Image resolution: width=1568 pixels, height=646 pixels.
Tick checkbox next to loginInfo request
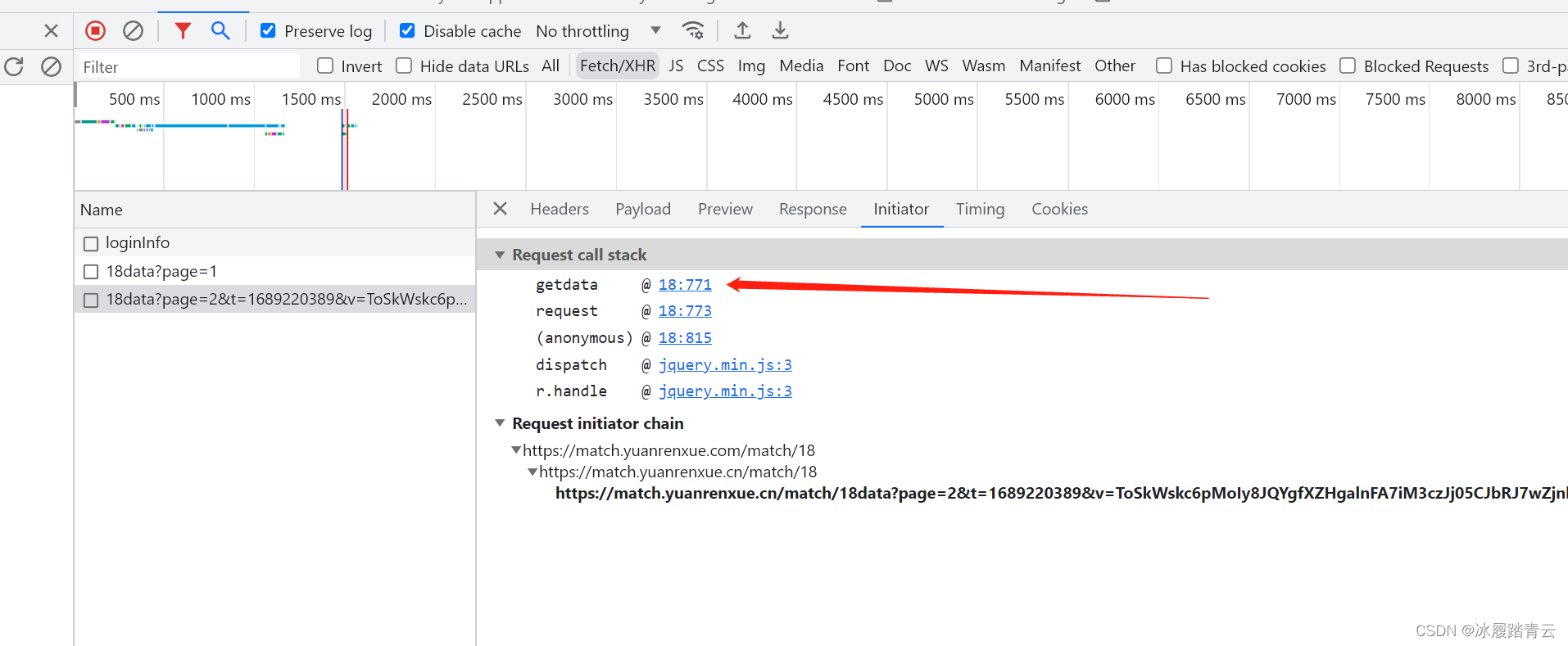[x=91, y=243]
